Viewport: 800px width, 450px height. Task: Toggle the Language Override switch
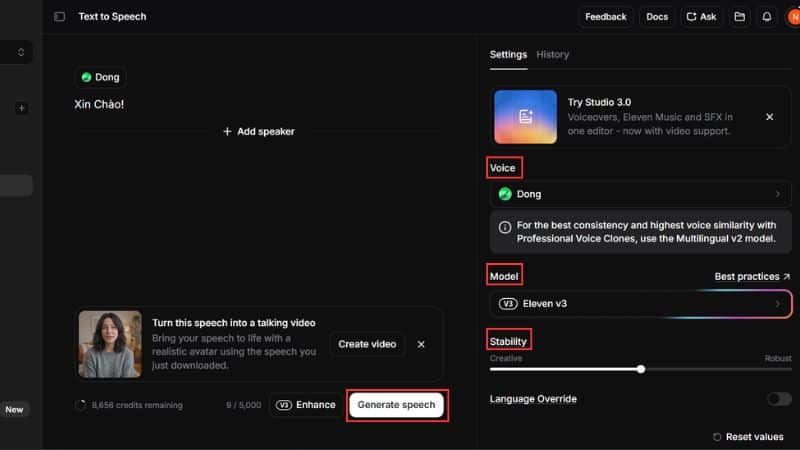[x=778, y=399]
